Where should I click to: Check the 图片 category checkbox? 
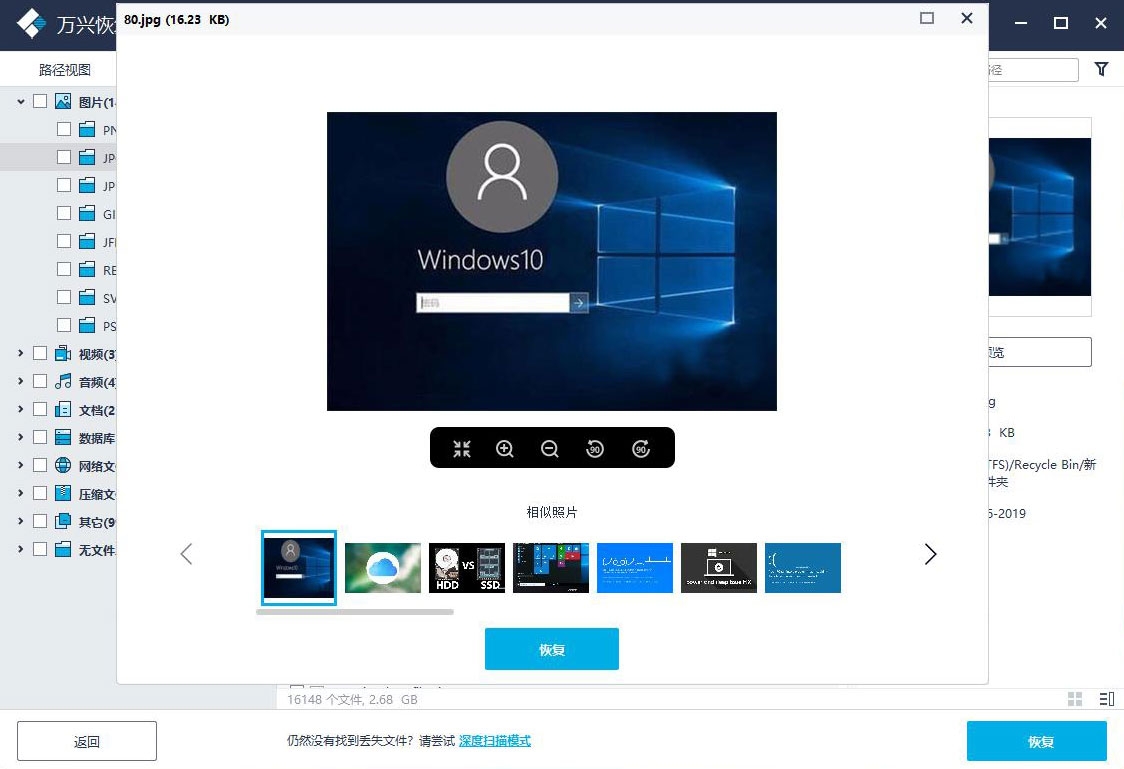tap(40, 100)
